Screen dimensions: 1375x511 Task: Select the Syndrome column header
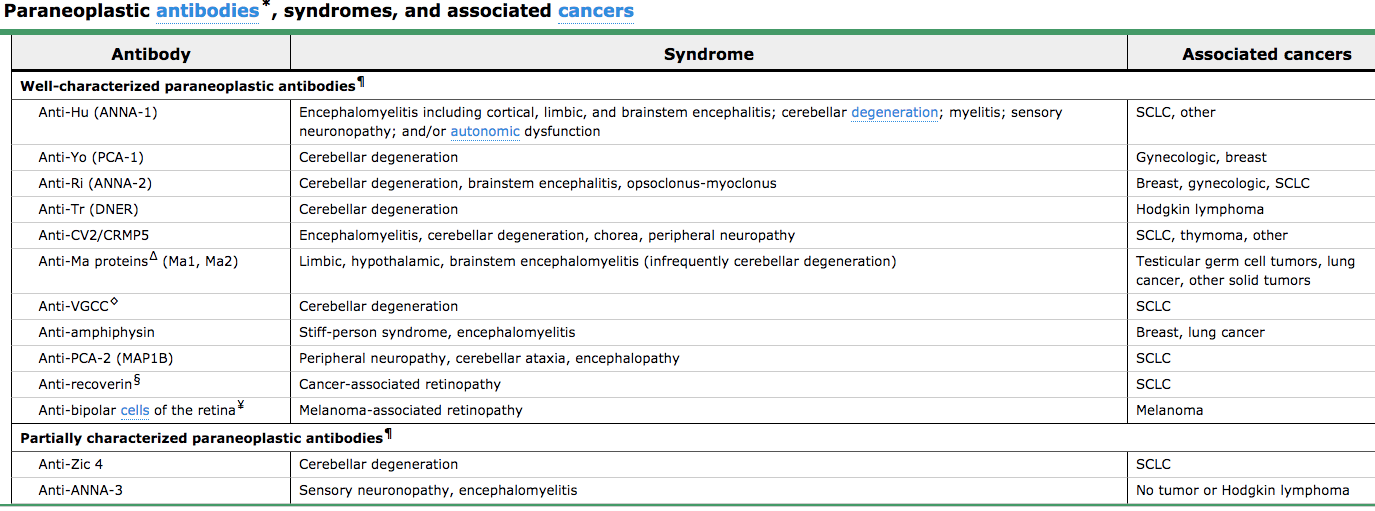[x=708, y=54]
